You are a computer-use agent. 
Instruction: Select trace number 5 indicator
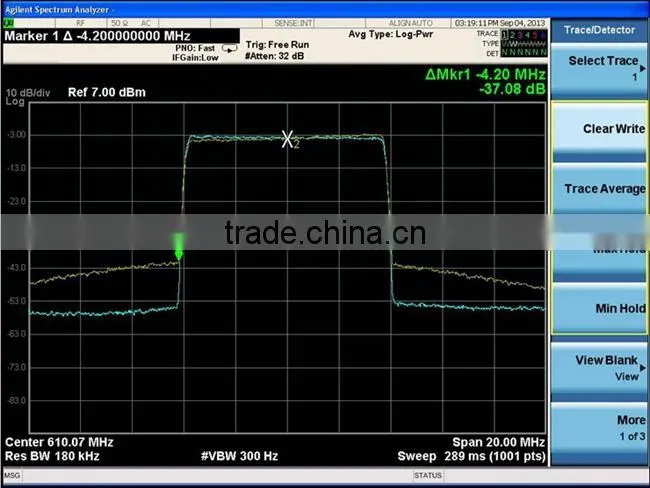(x=535, y=35)
